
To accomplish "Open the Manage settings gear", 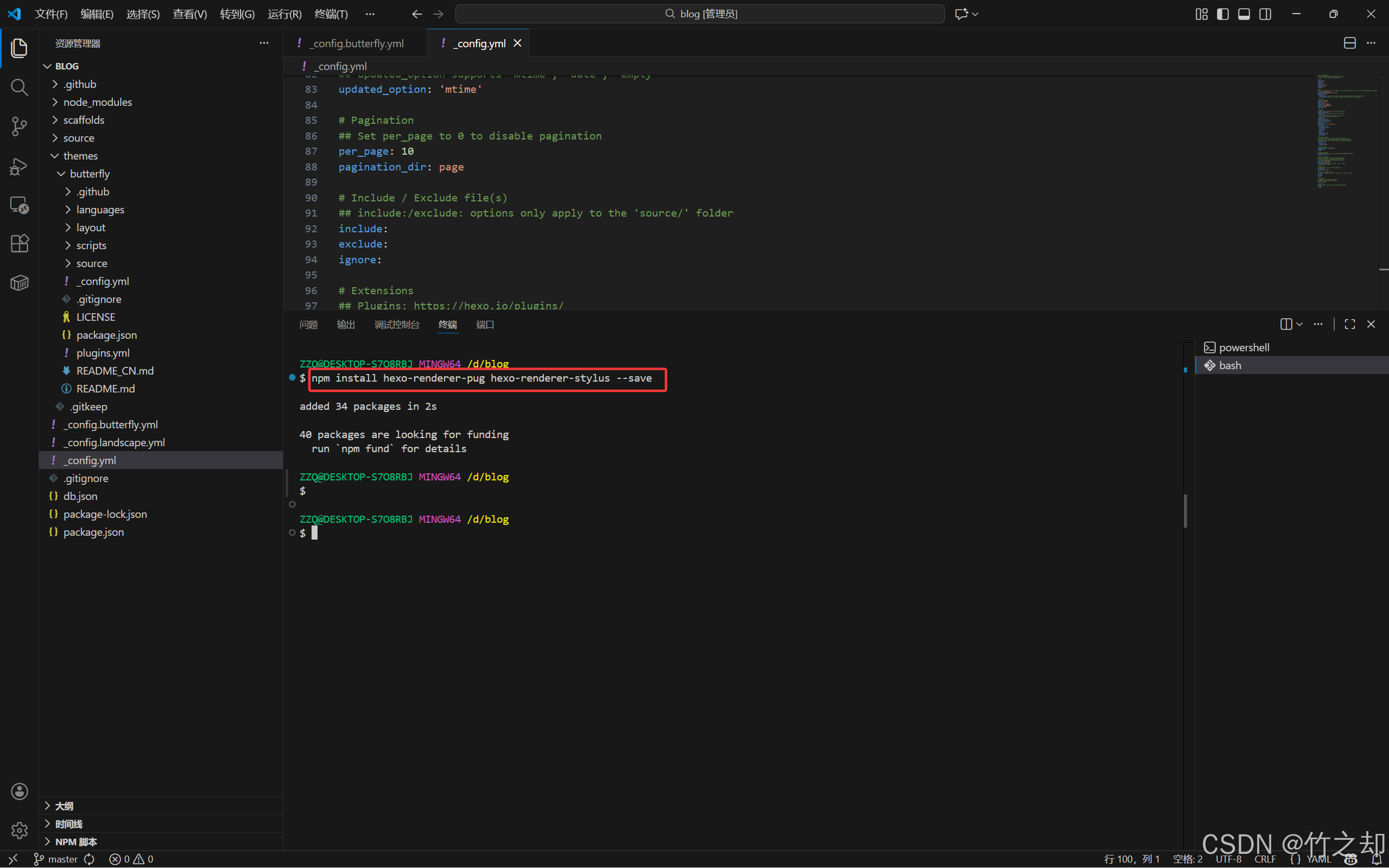I will (19, 829).
